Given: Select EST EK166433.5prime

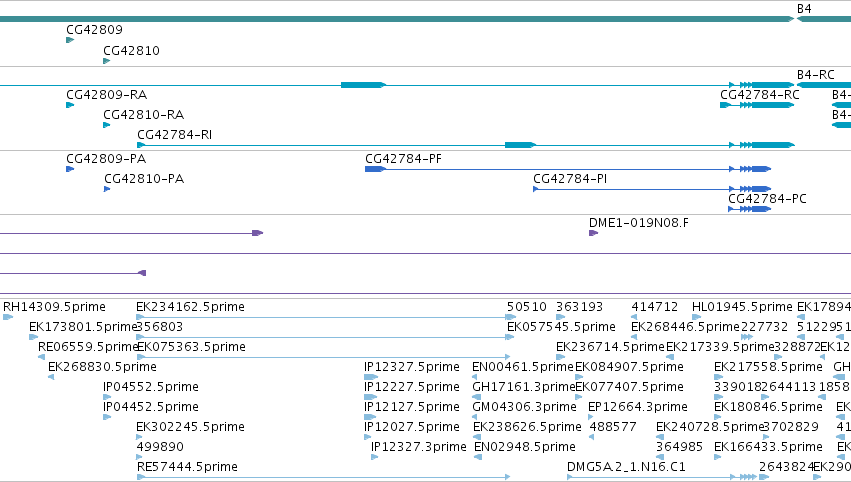Looking at the screenshot, I should tap(769, 448).
